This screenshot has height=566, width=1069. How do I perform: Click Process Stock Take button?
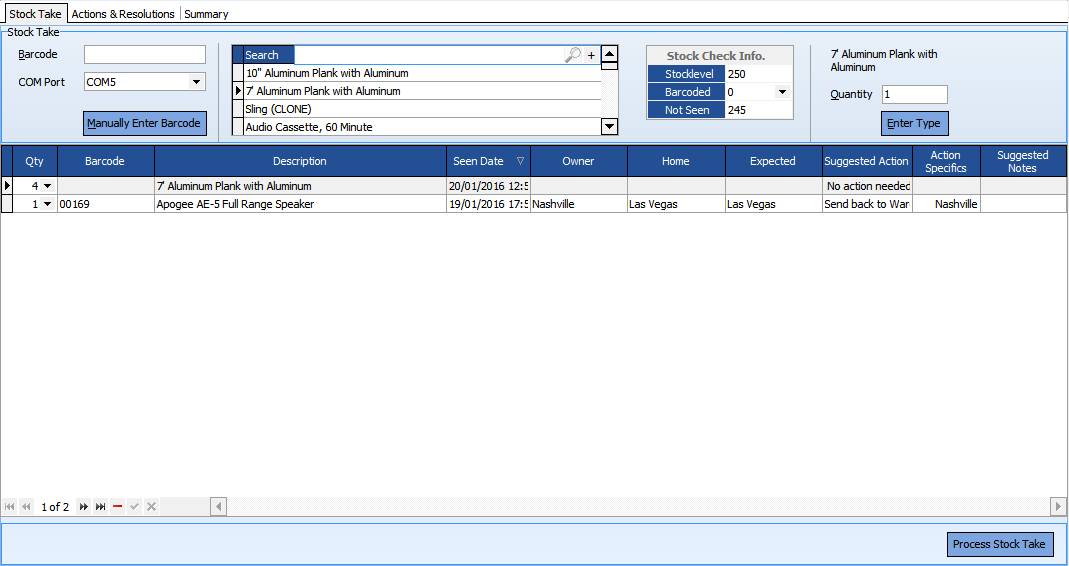click(x=999, y=544)
